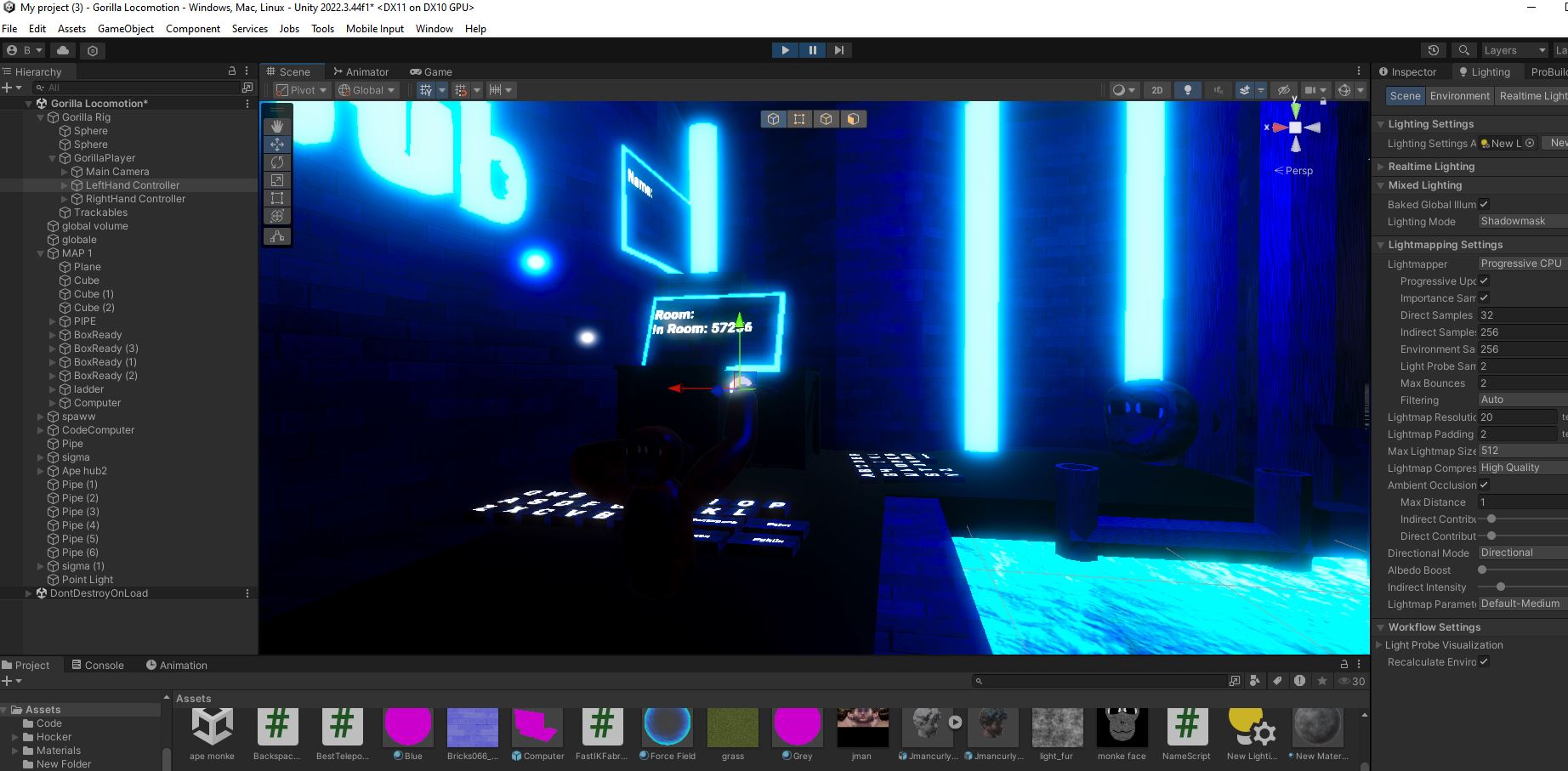Switch to the Animator tab

click(x=361, y=72)
